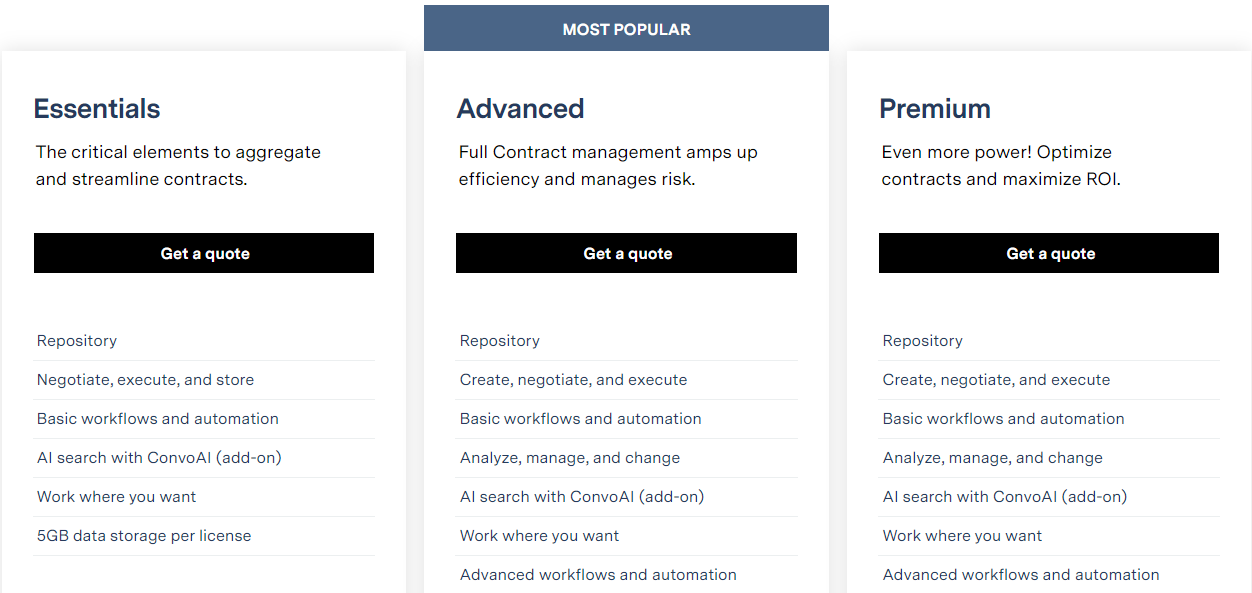The height and width of the screenshot is (593, 1252).
Task: Click 5GB data storage per license
Action: (x=143, y=535)
